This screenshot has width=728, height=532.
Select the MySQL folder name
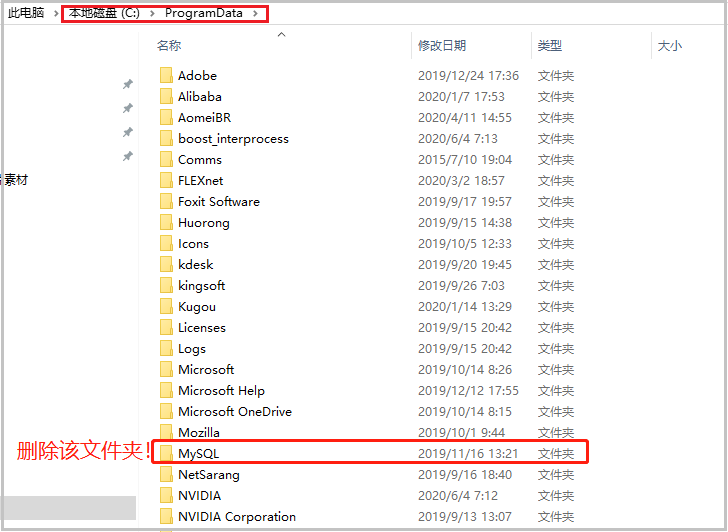click(198, 454)
